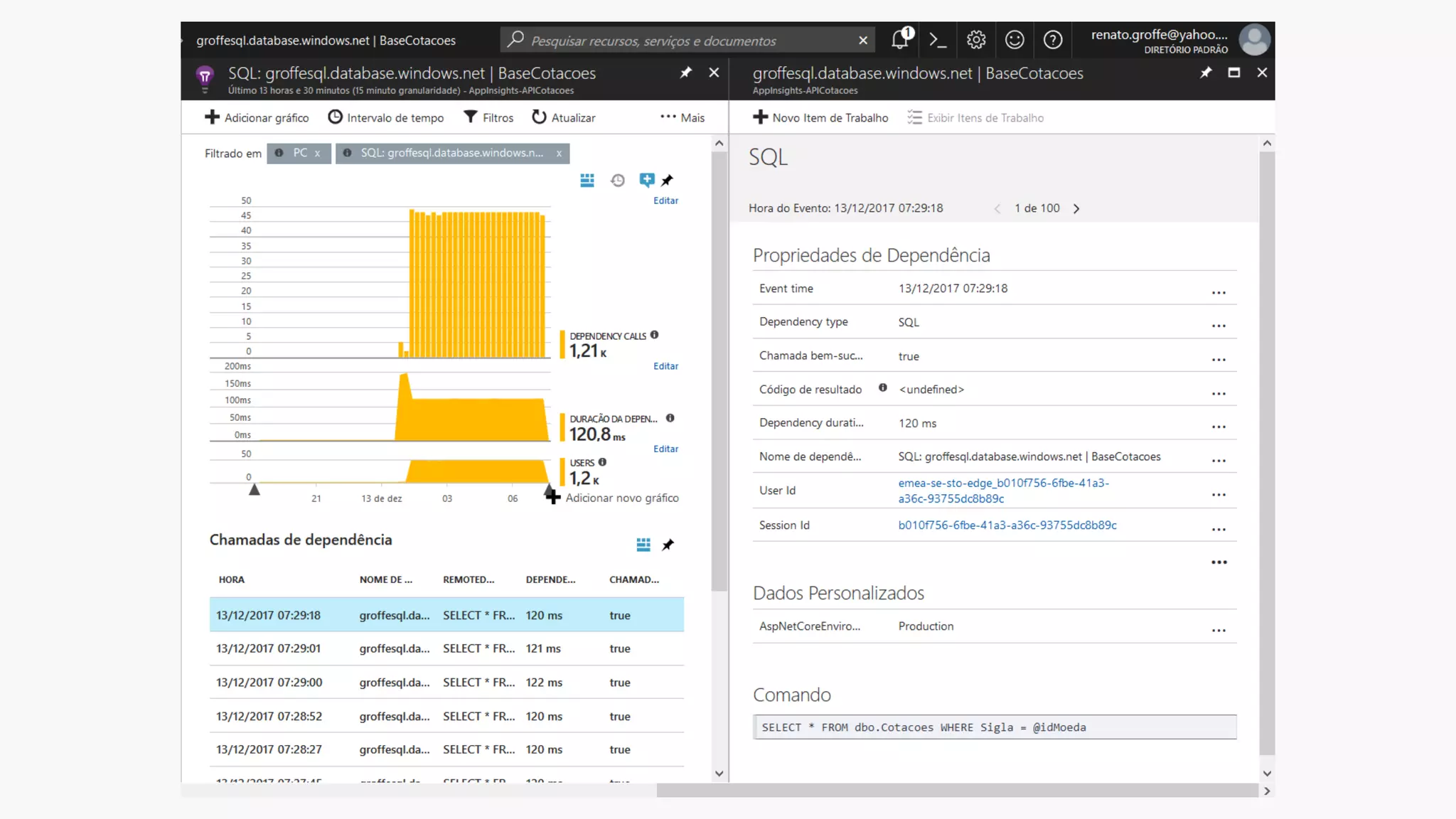Open the feedback smiley icon
This screenshot has width=1456, height=819.
(x=1015, y=40)
